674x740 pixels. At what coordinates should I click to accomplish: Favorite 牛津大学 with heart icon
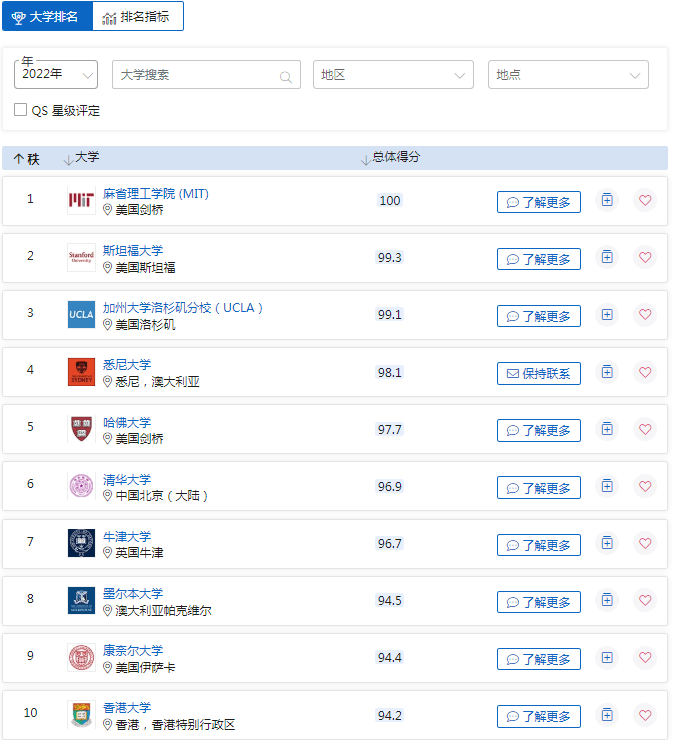(645, 543)
